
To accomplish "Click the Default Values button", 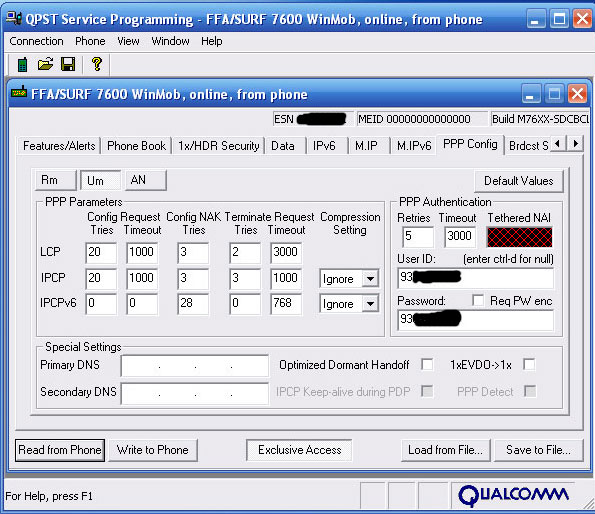I will click(518, 181).
